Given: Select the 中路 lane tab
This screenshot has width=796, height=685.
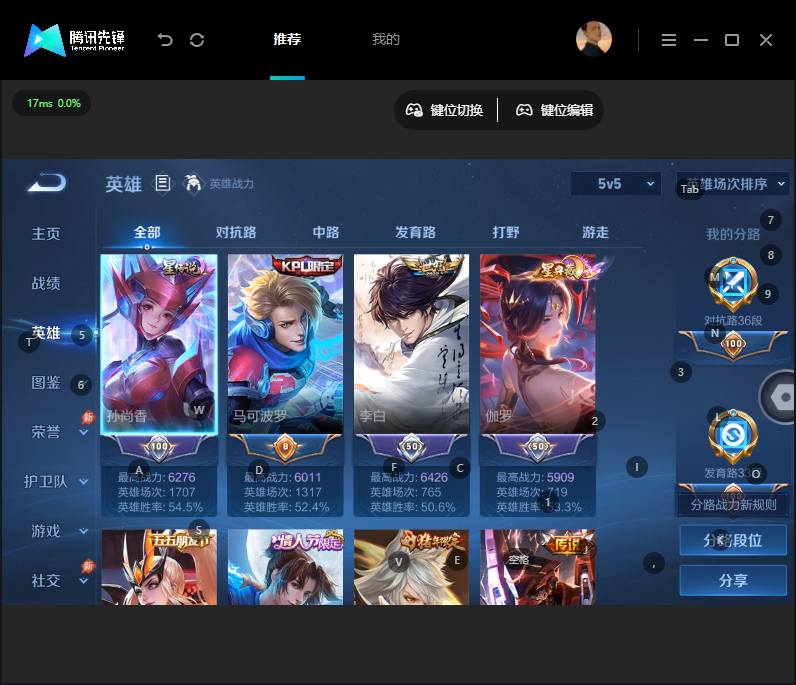Looking at the screenshot, I should [x=326, y=233].
